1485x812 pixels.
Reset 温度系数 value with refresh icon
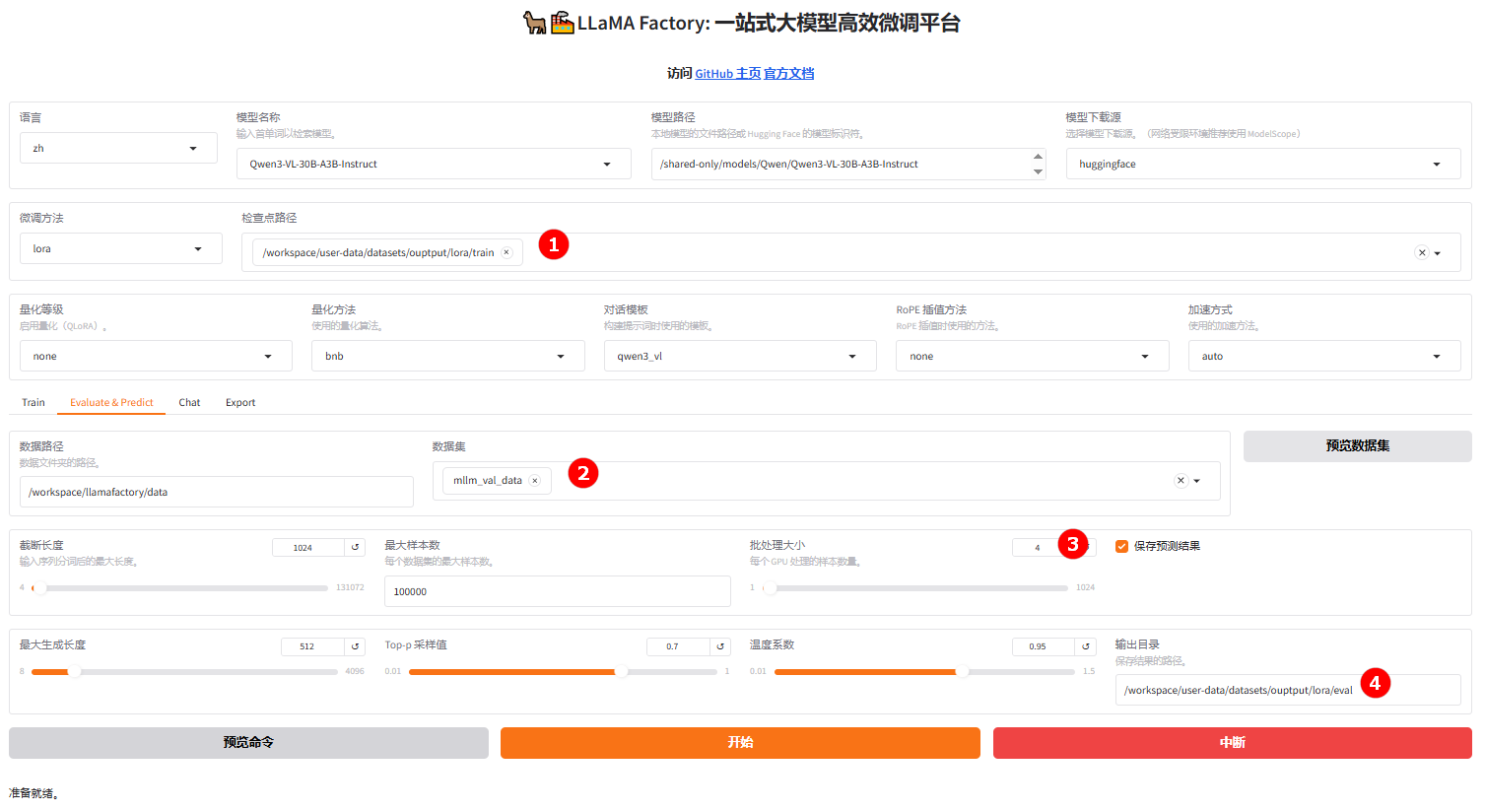tap(1085, 645)
